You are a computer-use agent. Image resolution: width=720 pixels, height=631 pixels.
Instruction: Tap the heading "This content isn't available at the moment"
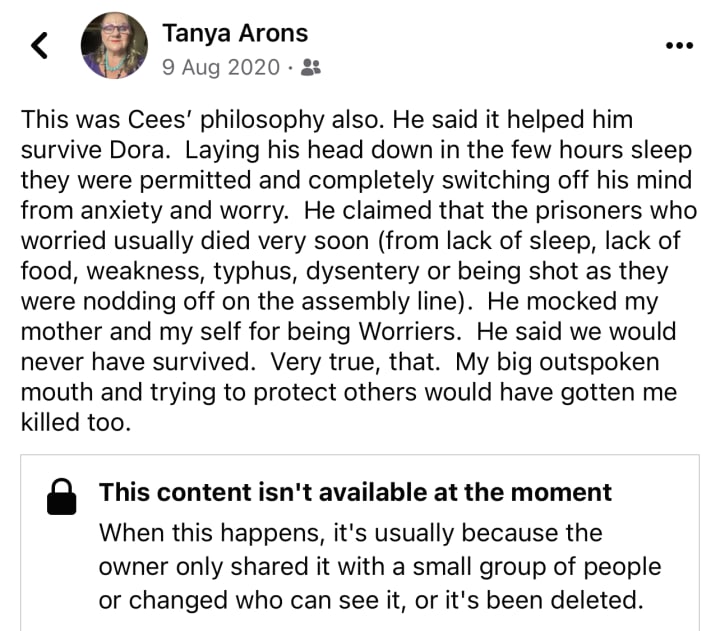(355, 492)
